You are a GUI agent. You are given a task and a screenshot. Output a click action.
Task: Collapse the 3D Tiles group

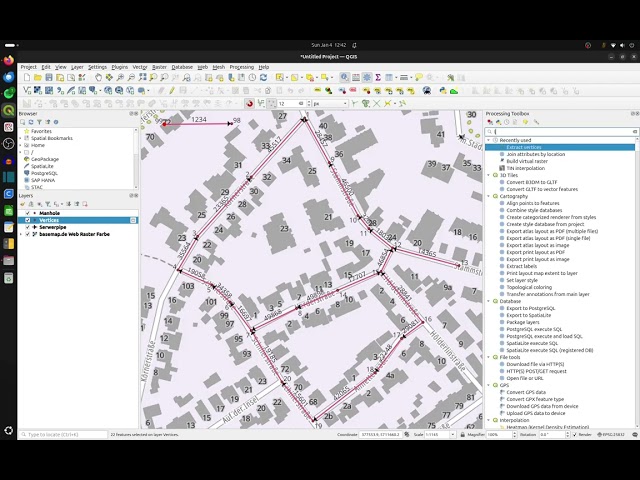point(489,175)
